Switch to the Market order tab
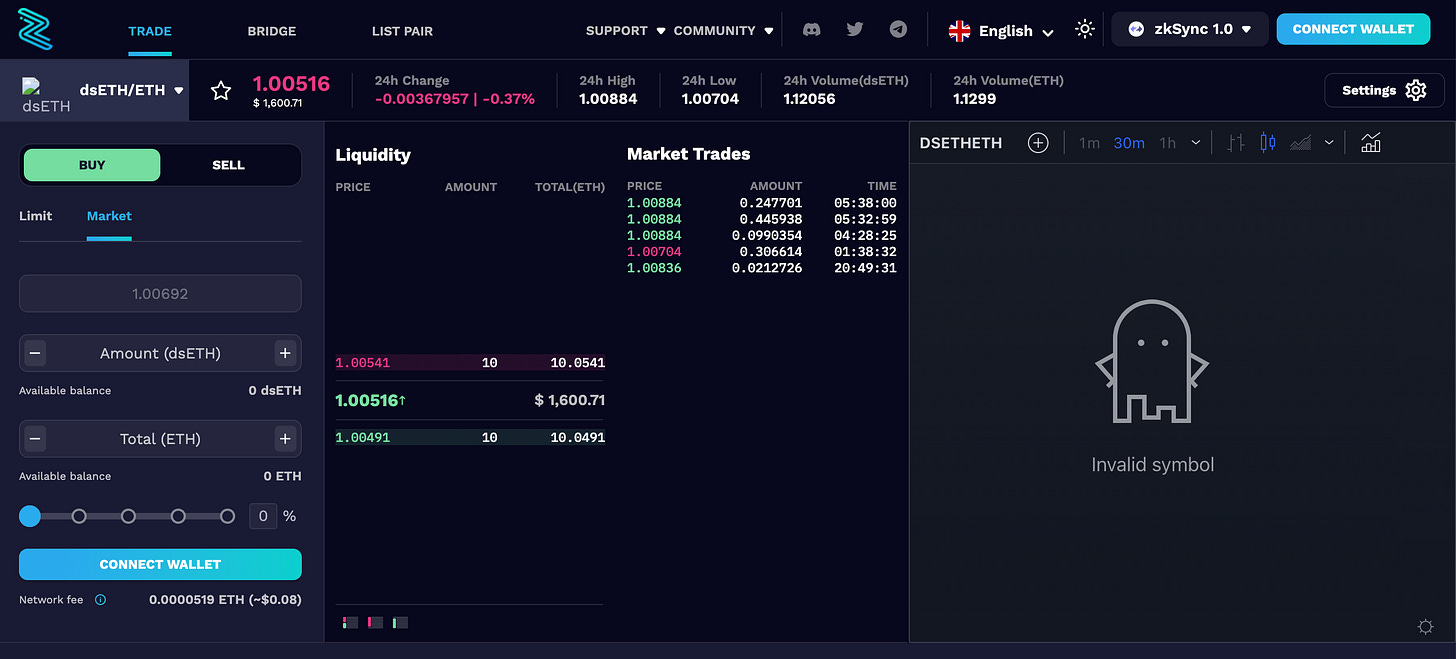This screenshot has width=1456, height=659. [109, 216]
